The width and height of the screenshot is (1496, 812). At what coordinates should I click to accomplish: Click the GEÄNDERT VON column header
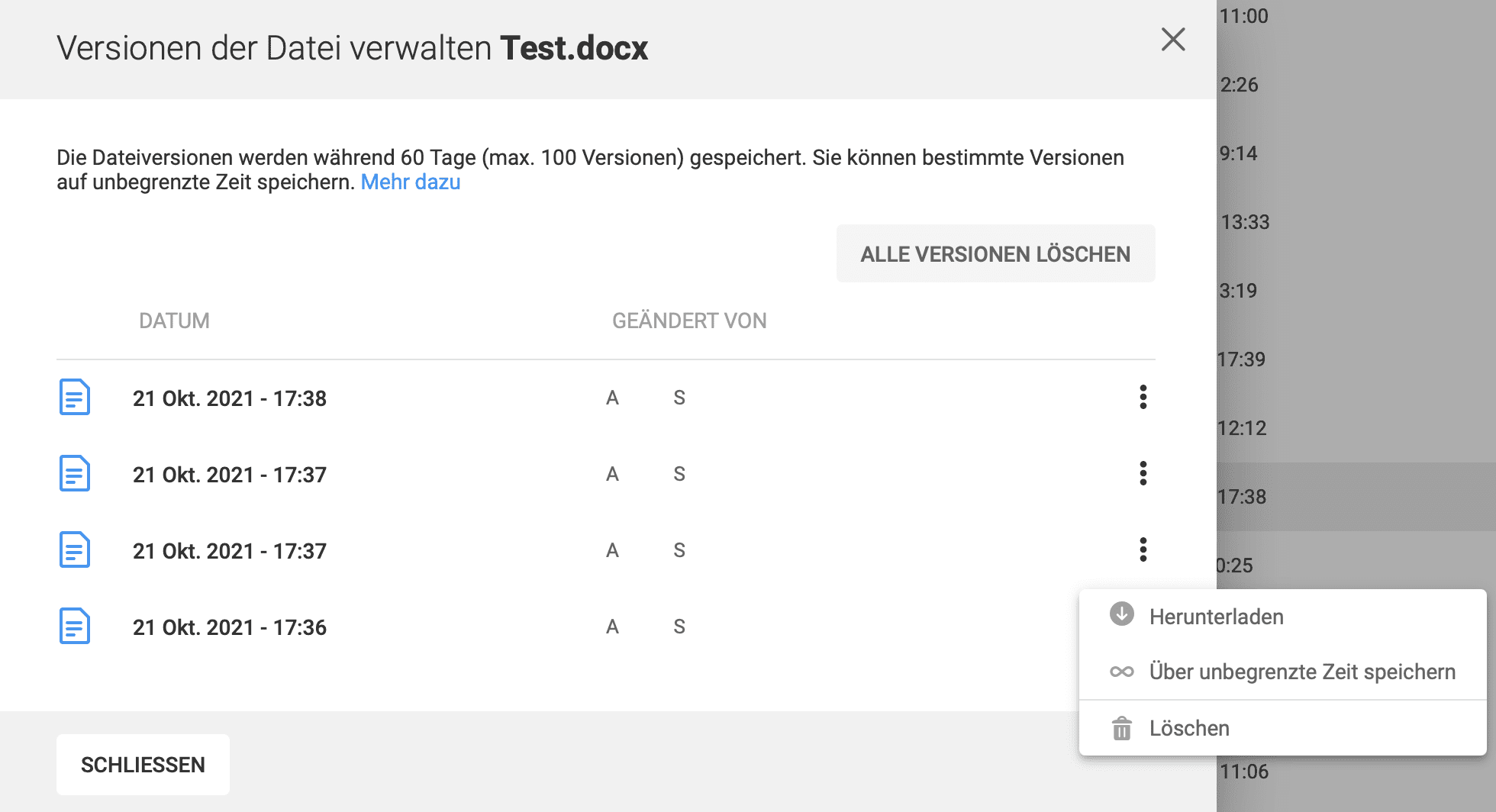point(689,321)
